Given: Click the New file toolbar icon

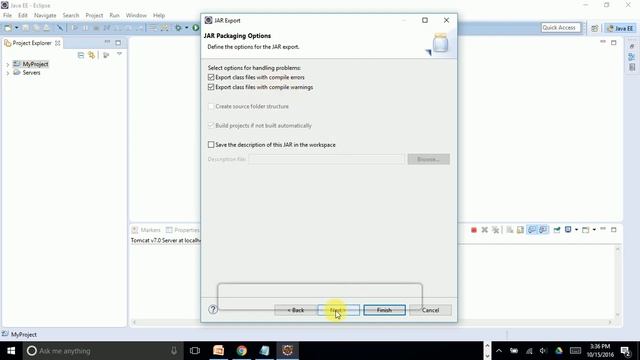Looking at the screenshot, I should (8, 28).
